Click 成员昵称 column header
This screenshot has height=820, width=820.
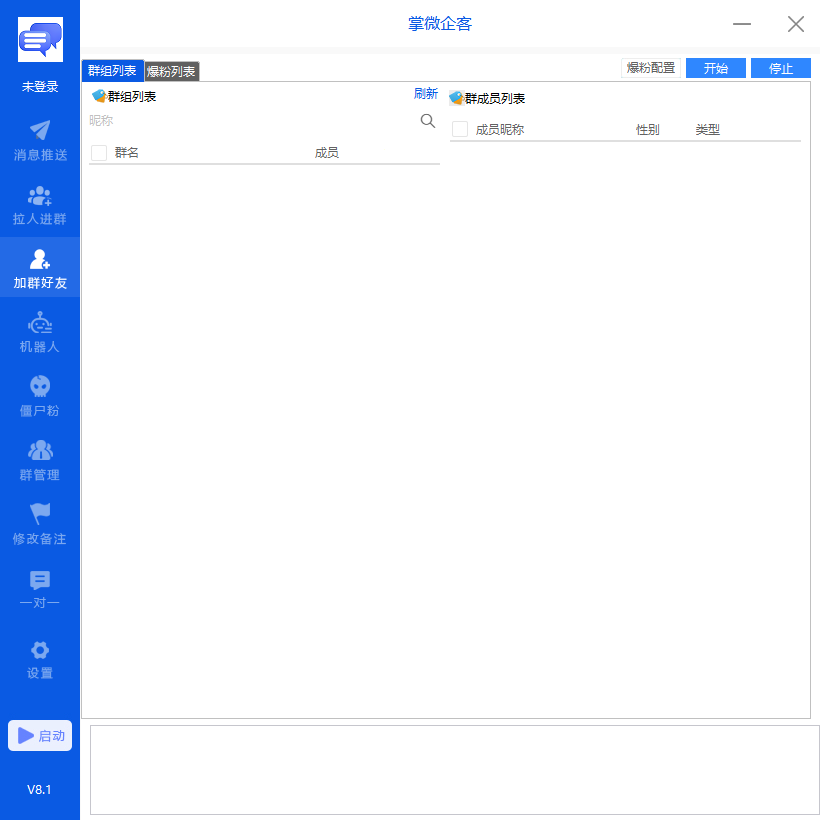(500, 130)
